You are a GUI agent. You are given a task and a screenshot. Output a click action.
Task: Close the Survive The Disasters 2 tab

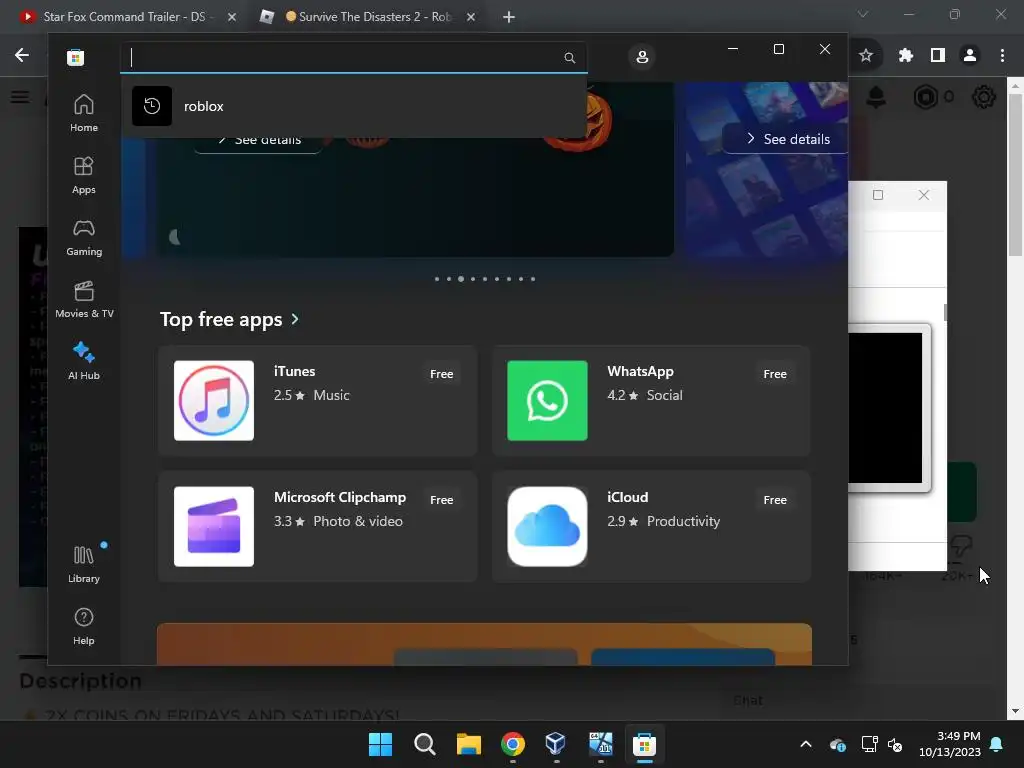pos(471,17)
